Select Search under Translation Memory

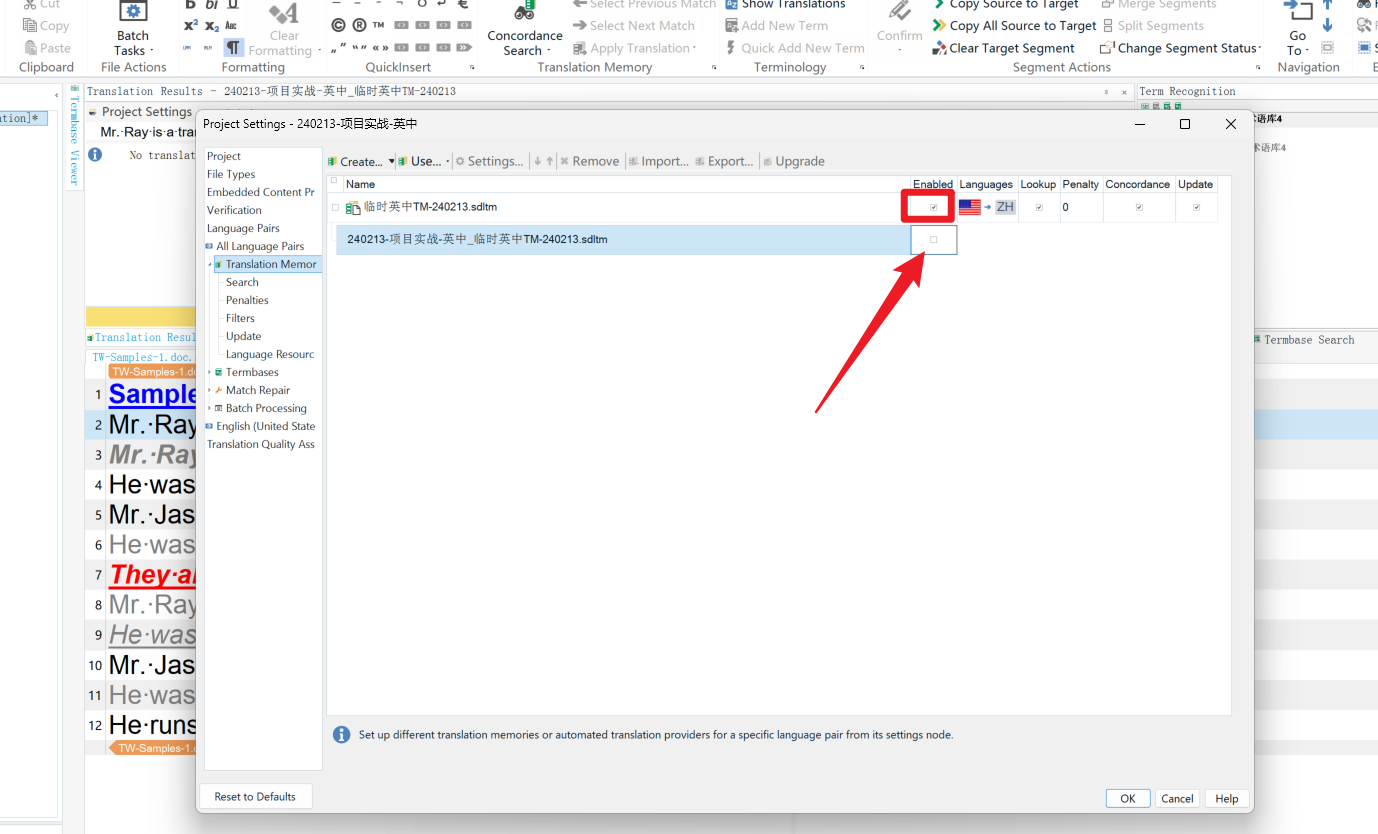click(x=242, y=282)
